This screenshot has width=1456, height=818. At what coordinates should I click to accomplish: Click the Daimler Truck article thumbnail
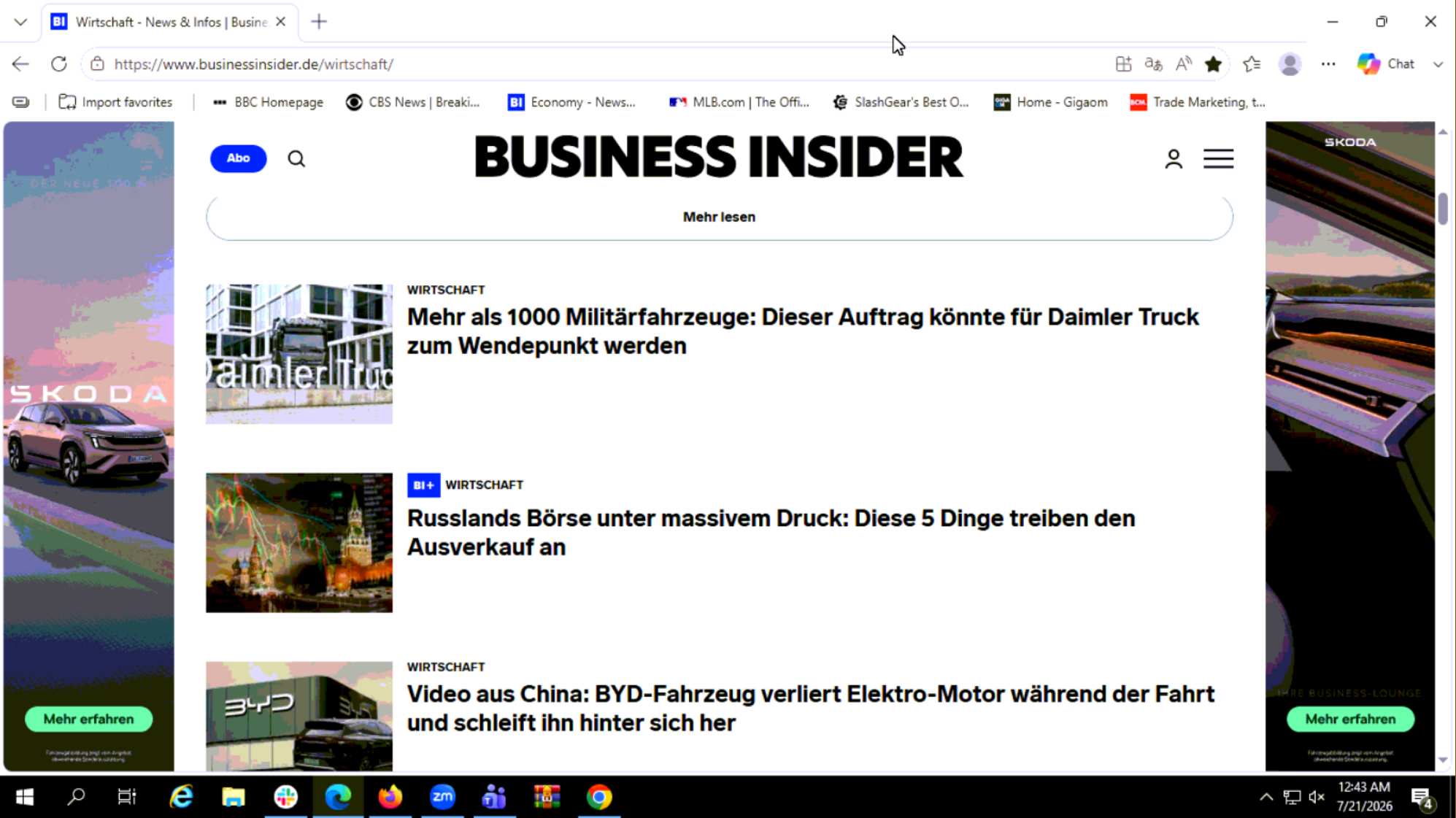299,354
